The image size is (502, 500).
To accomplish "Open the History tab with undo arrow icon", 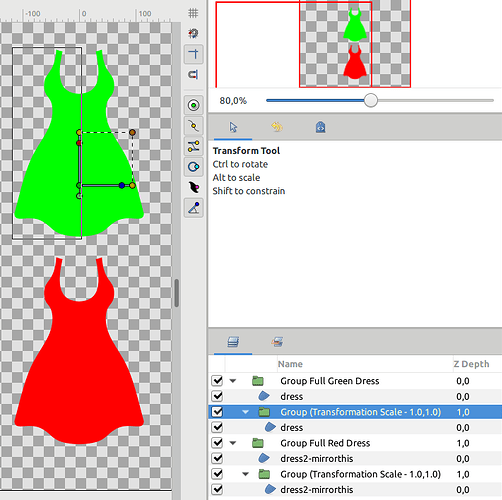I will [x=277, y=127].
